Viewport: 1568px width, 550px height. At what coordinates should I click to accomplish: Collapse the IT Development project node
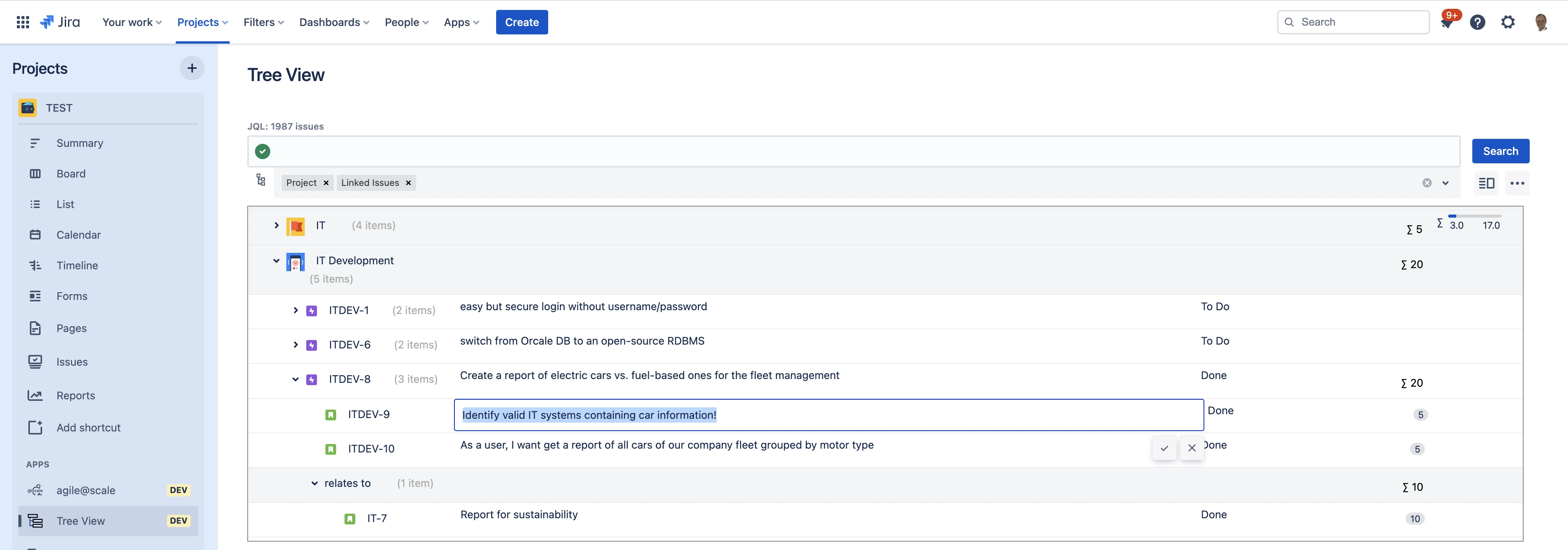click(x=277, y=260)
